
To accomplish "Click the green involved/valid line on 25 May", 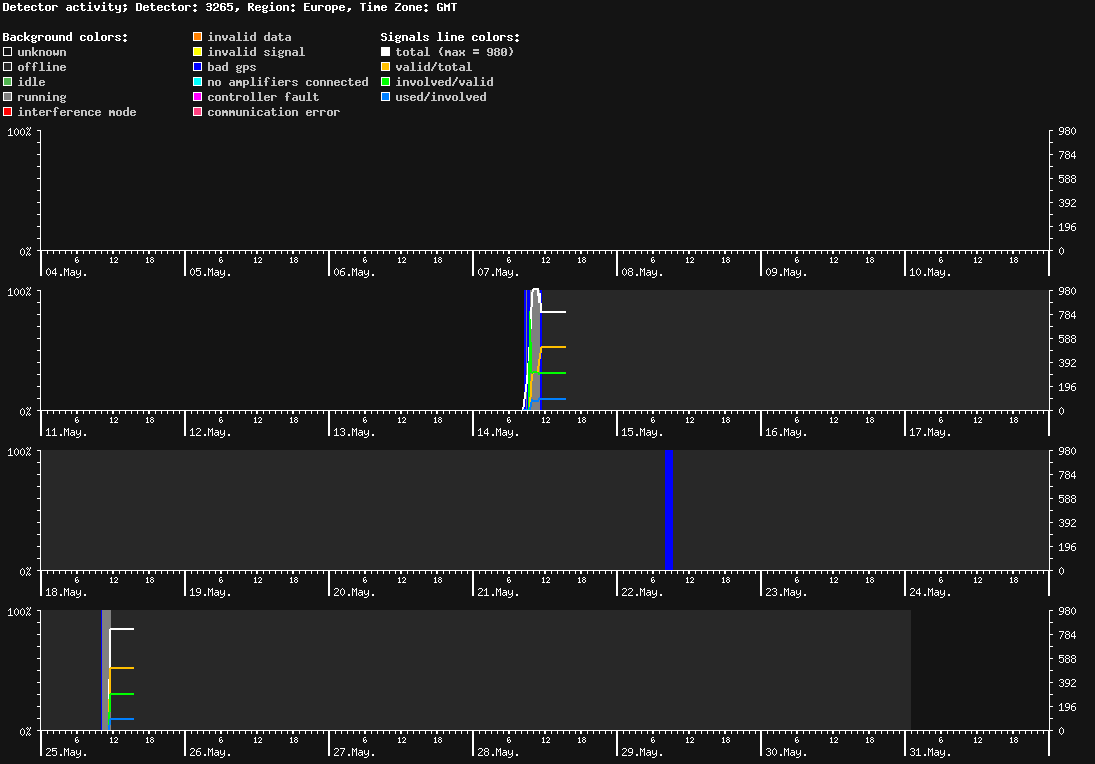I will 122,694.
